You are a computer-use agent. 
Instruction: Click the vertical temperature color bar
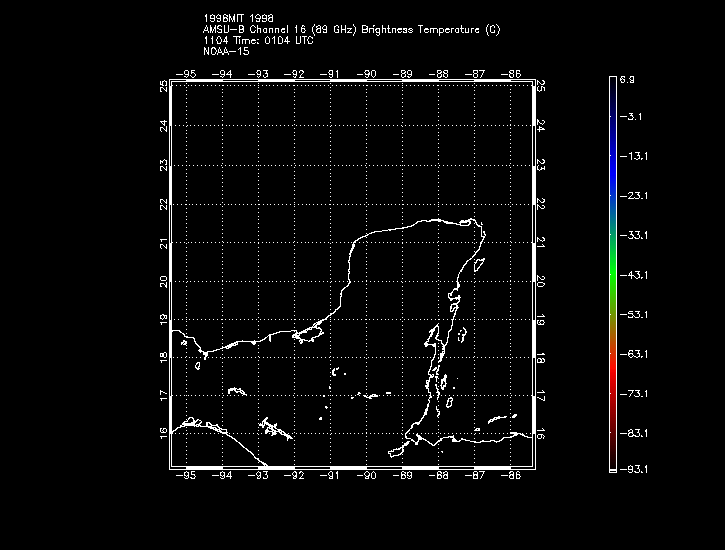click(611, 272)
